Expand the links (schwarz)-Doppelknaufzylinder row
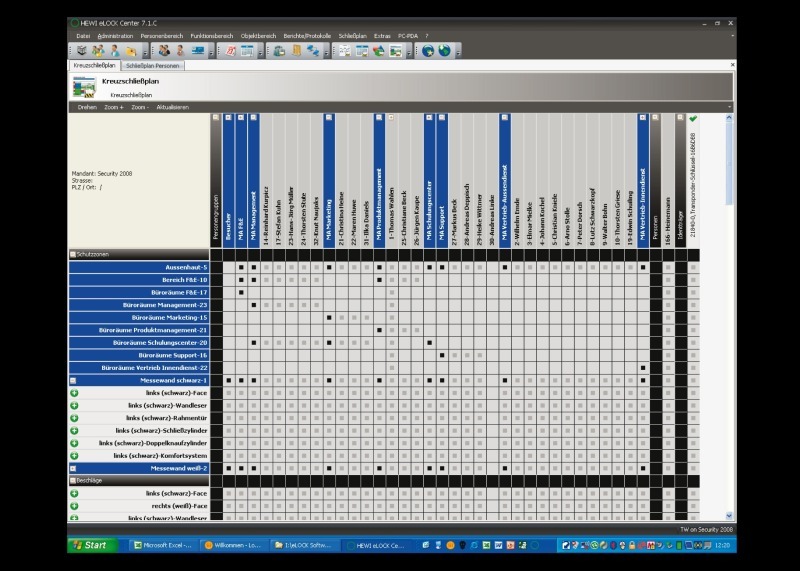Screen dimensions: 800x571 click(74, 443)
